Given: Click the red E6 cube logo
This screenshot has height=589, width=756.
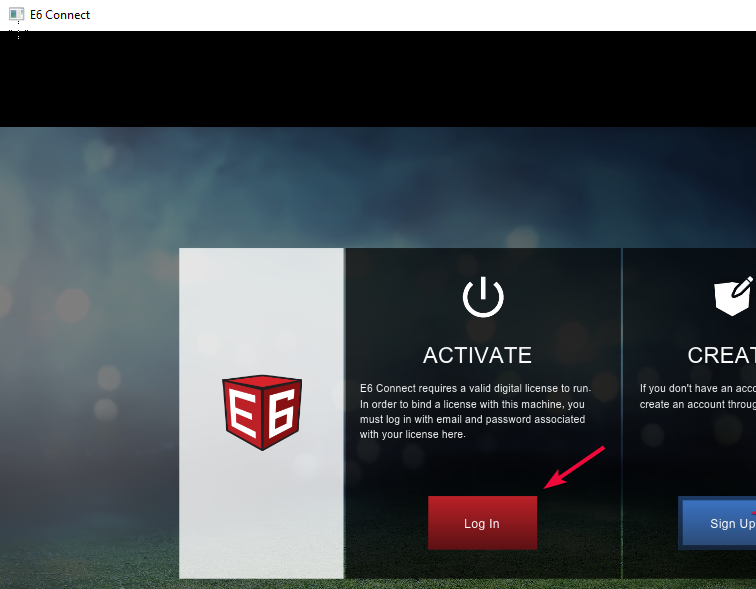Looking at the screenshot, I should pos(262,412).
